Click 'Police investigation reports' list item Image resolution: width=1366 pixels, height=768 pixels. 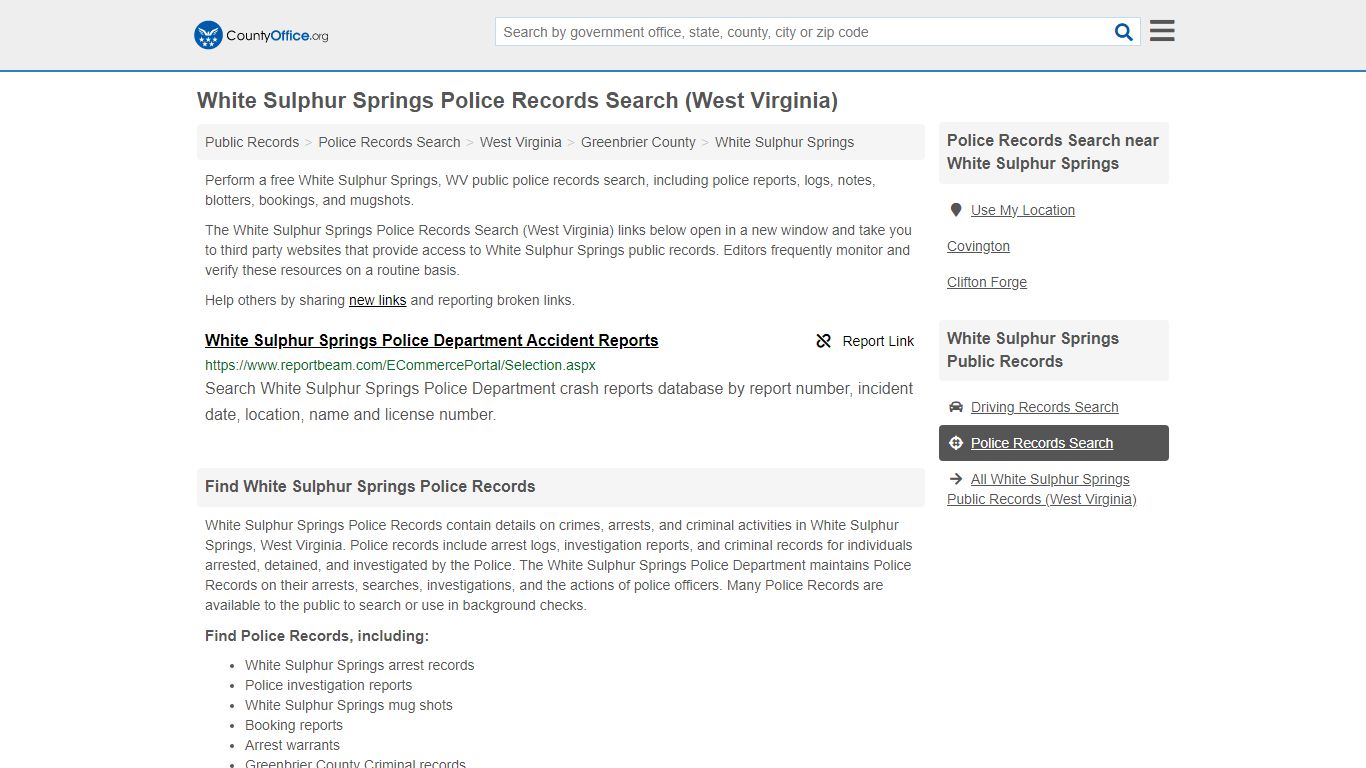pyautogui.click(x=329, y=685)
